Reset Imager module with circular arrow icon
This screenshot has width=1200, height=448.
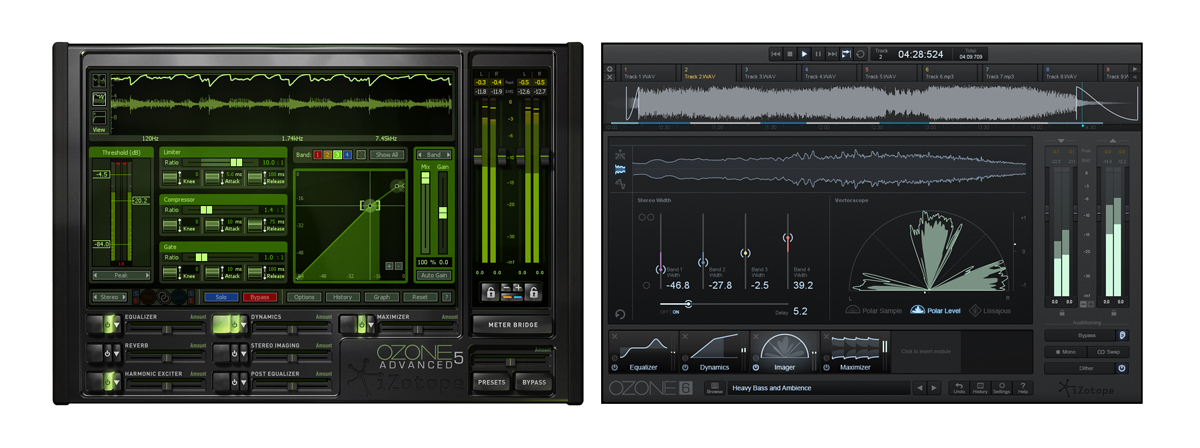620,314
